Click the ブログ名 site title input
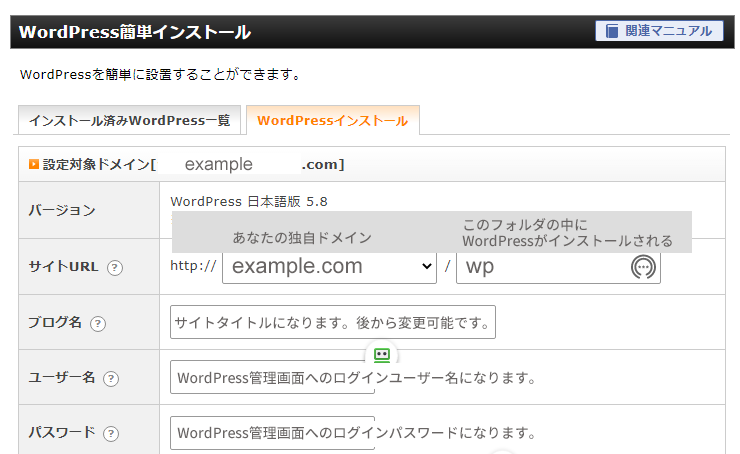740x454 pixels. pyautogui.click(x=333, y=322)
